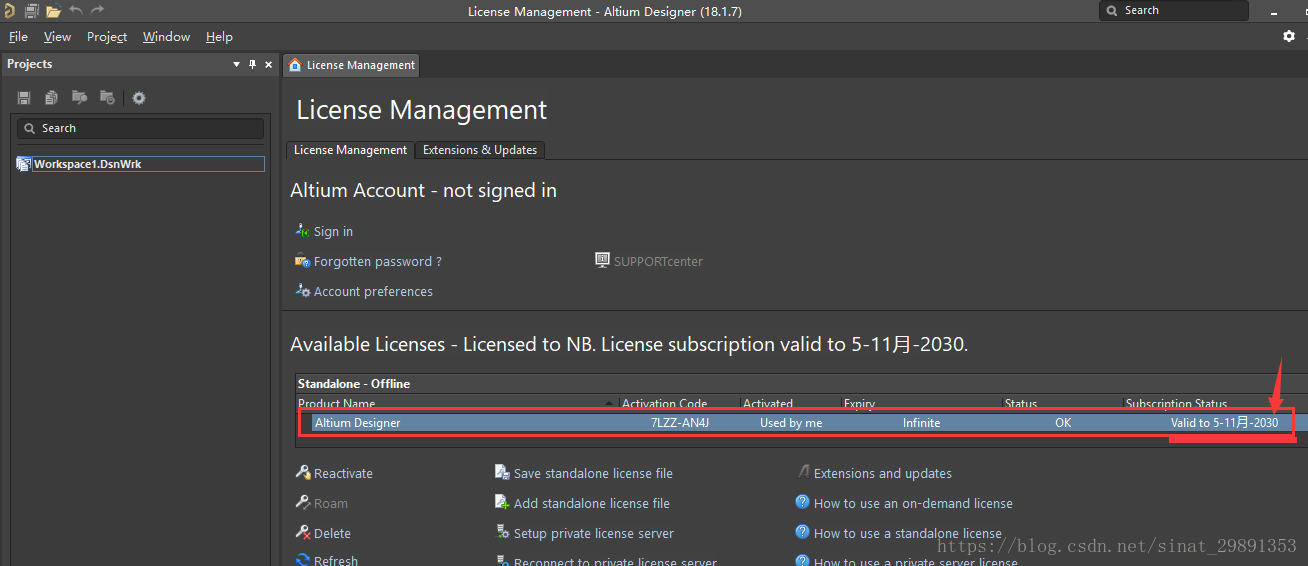The height and width of the screenshot is (566, 1308).
Task: Open the Help menu
Action: coord(219,37)
